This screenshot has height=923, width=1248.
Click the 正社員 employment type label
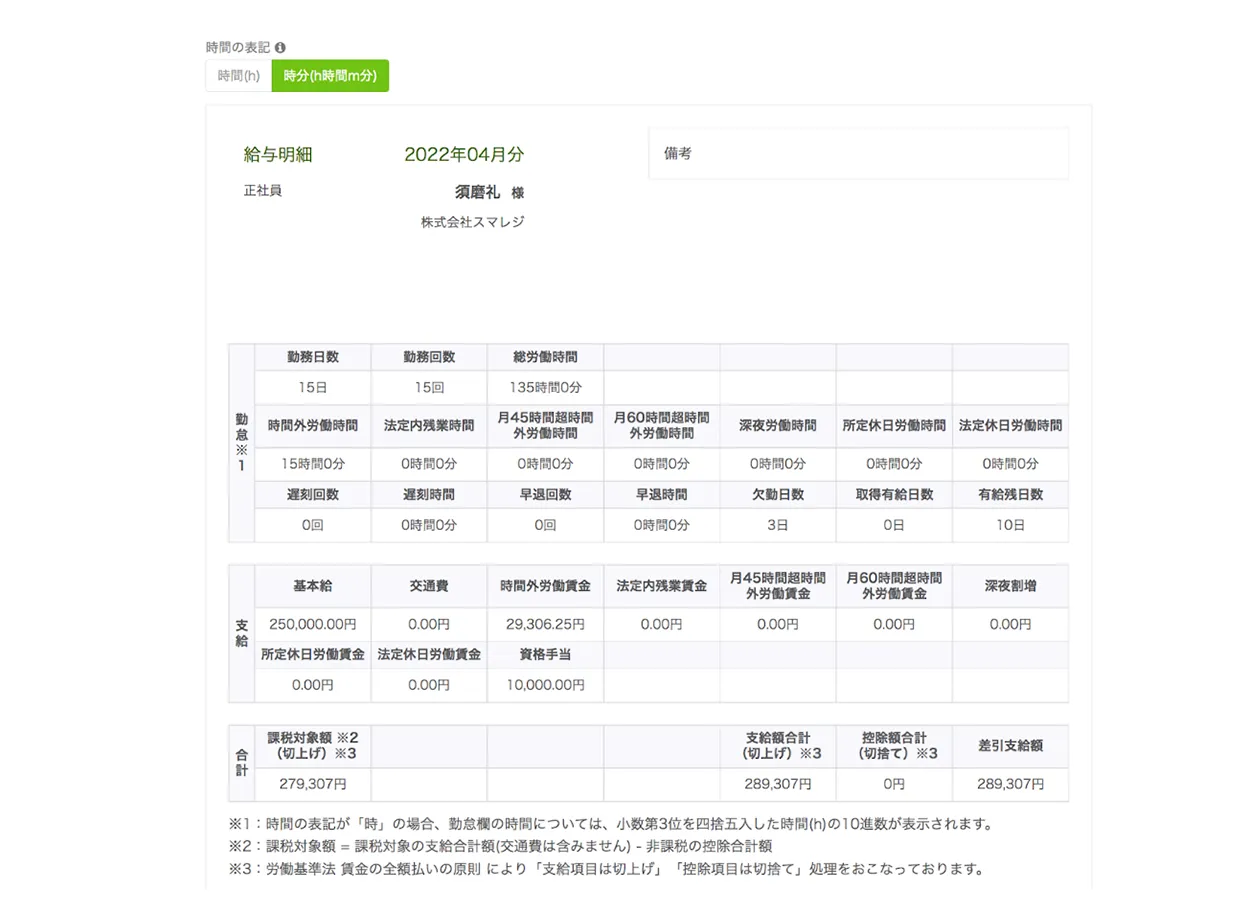coord(263,190)
